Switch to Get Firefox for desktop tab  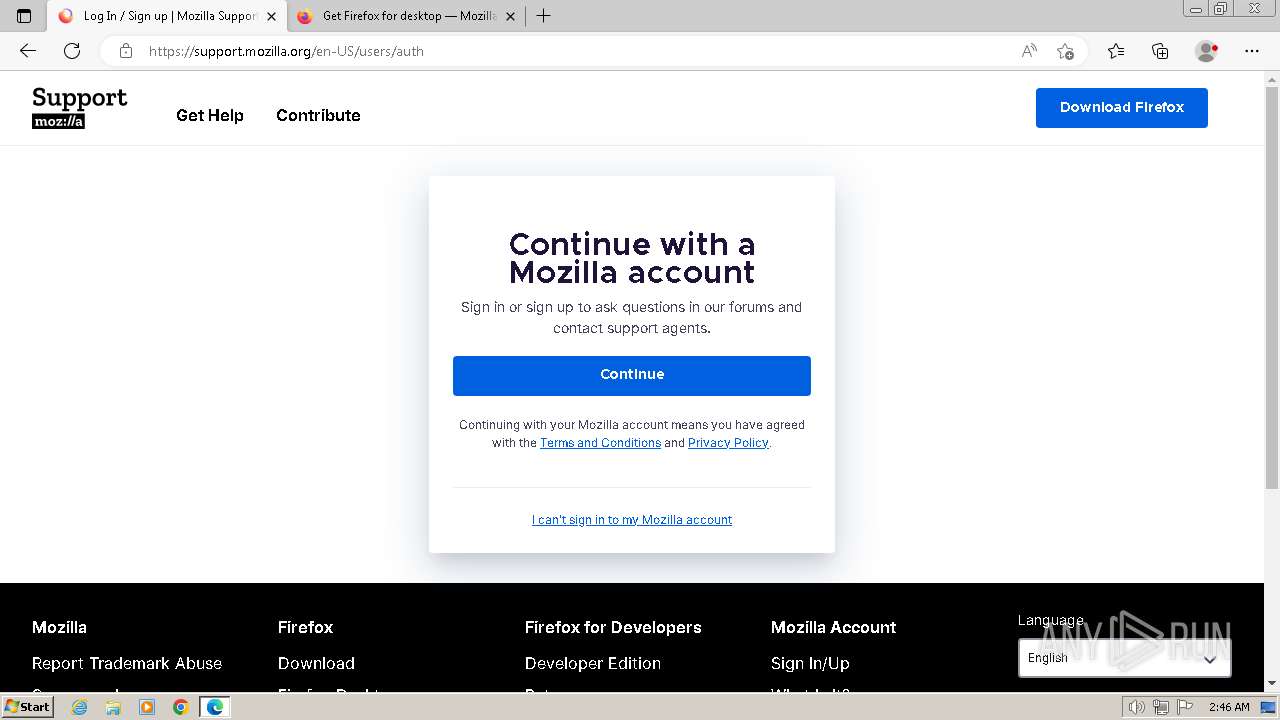(406, 16)
